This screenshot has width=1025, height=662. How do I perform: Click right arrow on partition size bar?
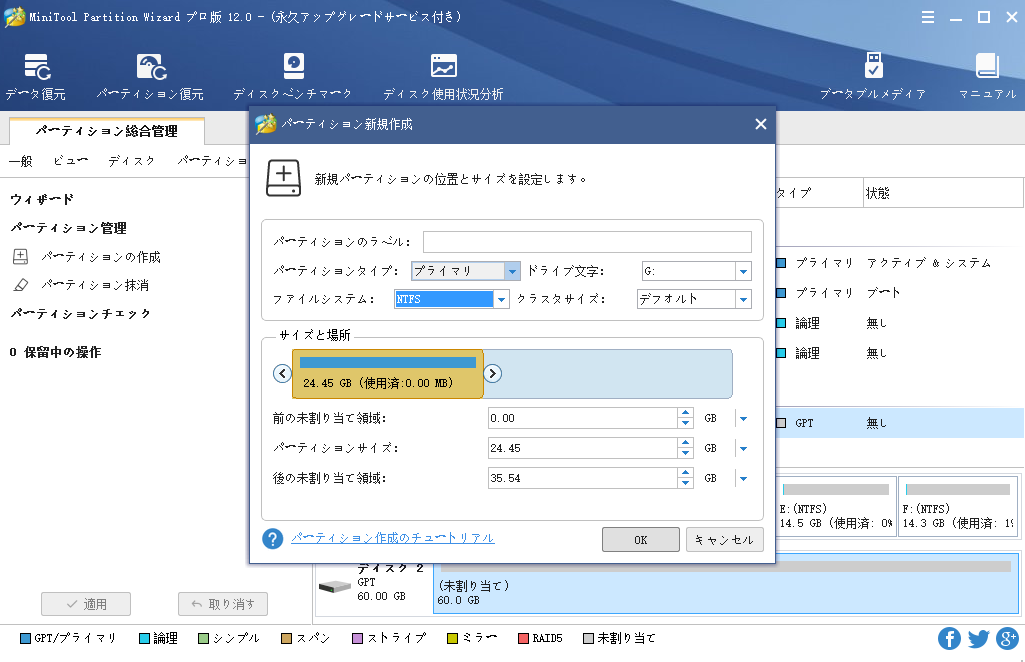[492, 374]
